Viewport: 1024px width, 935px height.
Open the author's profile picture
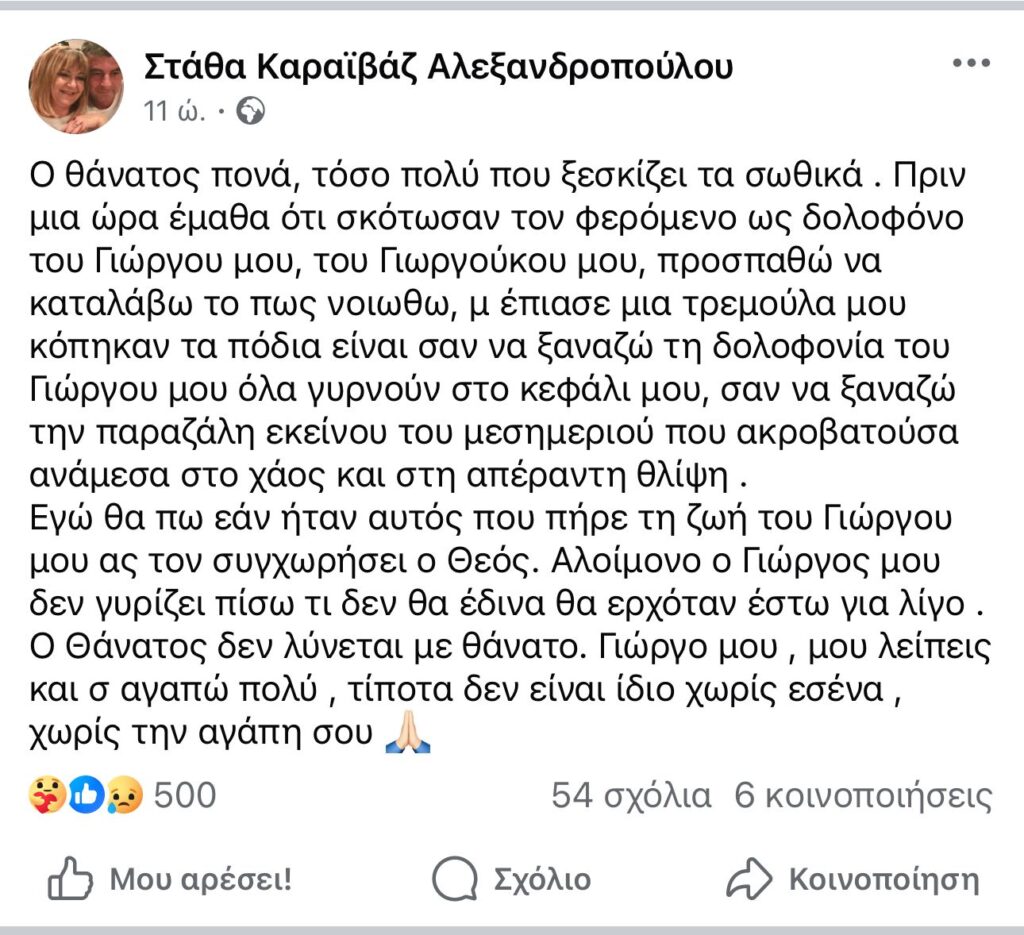76,86
